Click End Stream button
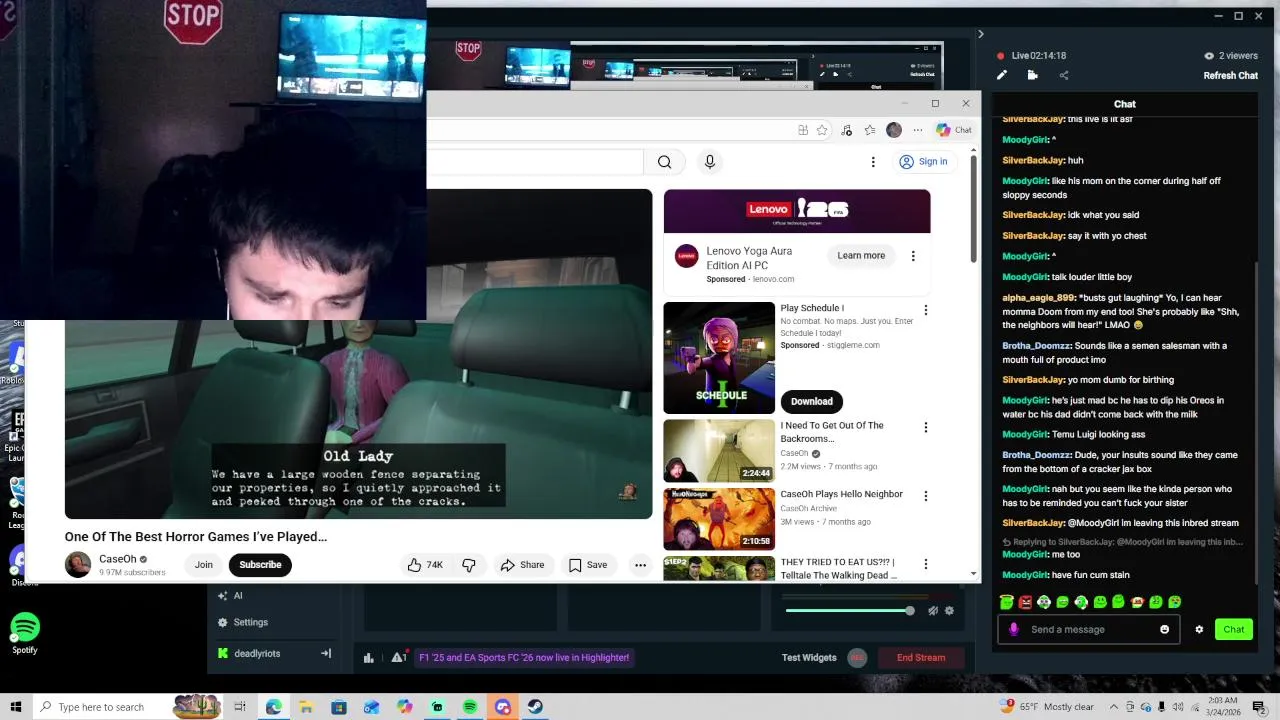The height and width of the screenshot is (720, 1280). tap(920, 657)
